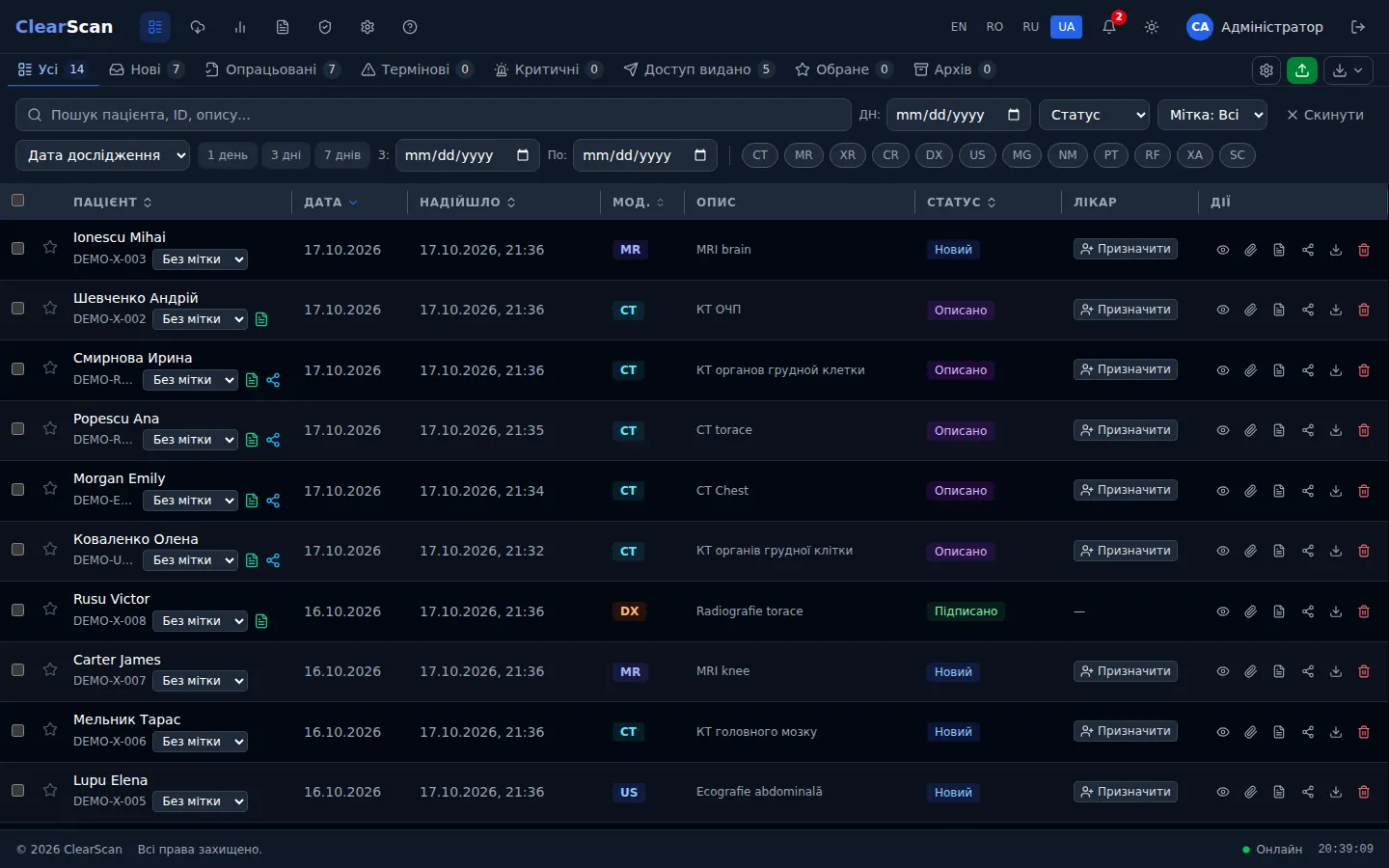Share the Popescu Ana study from actions
Screen dimensions: 1389x868
(1308, 430)
